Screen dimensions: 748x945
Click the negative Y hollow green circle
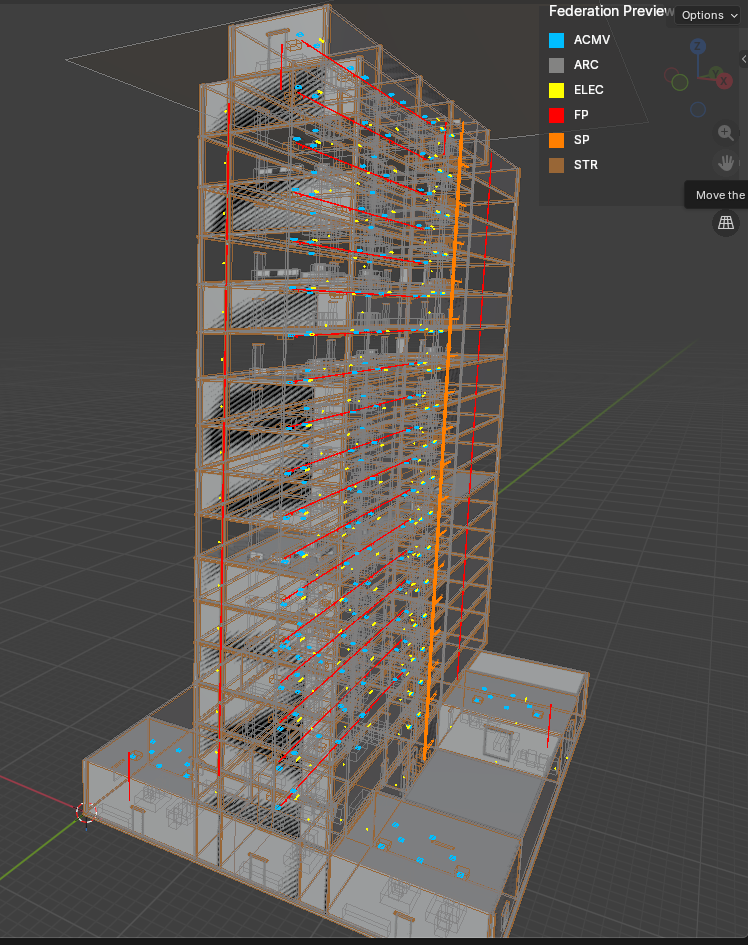[680, 83]
